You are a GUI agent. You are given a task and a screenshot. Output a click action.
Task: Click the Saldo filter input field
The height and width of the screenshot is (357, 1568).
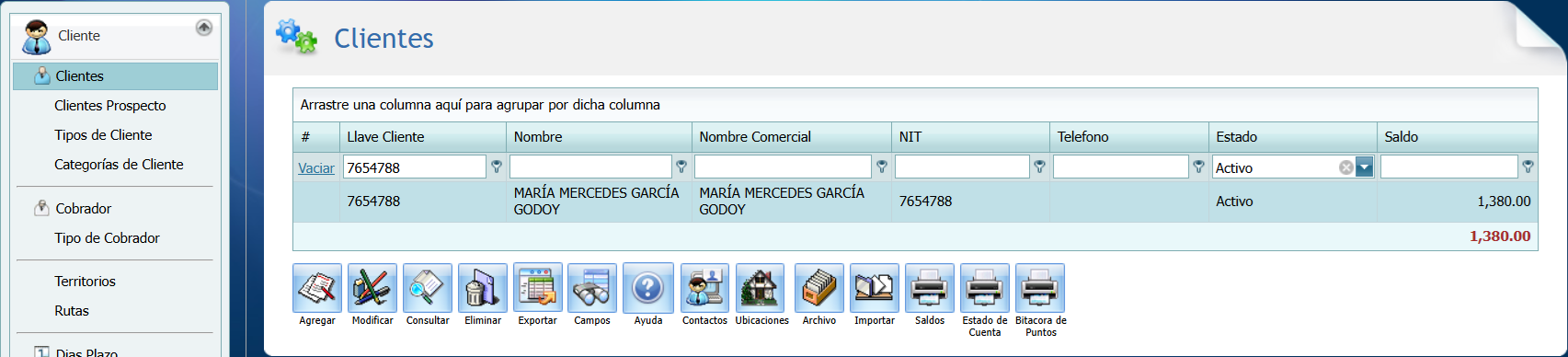pyautogui.click(x=1449, y=167)
